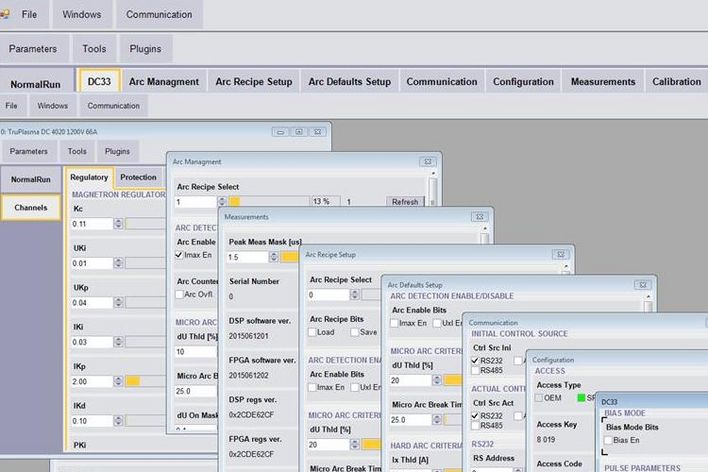Switch to the Calibration tab
This screenshot has height=472, width=708.
point(676,82)
